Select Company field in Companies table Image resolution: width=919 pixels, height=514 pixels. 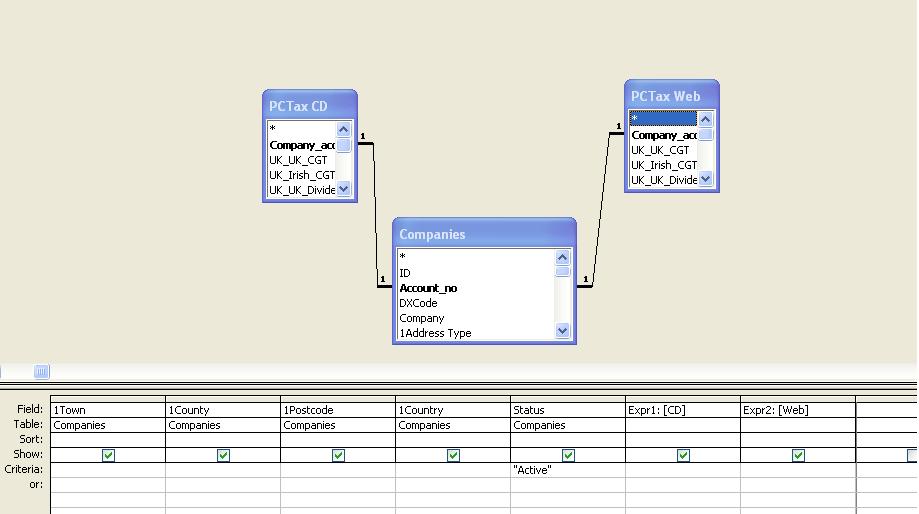pos(476,318)
